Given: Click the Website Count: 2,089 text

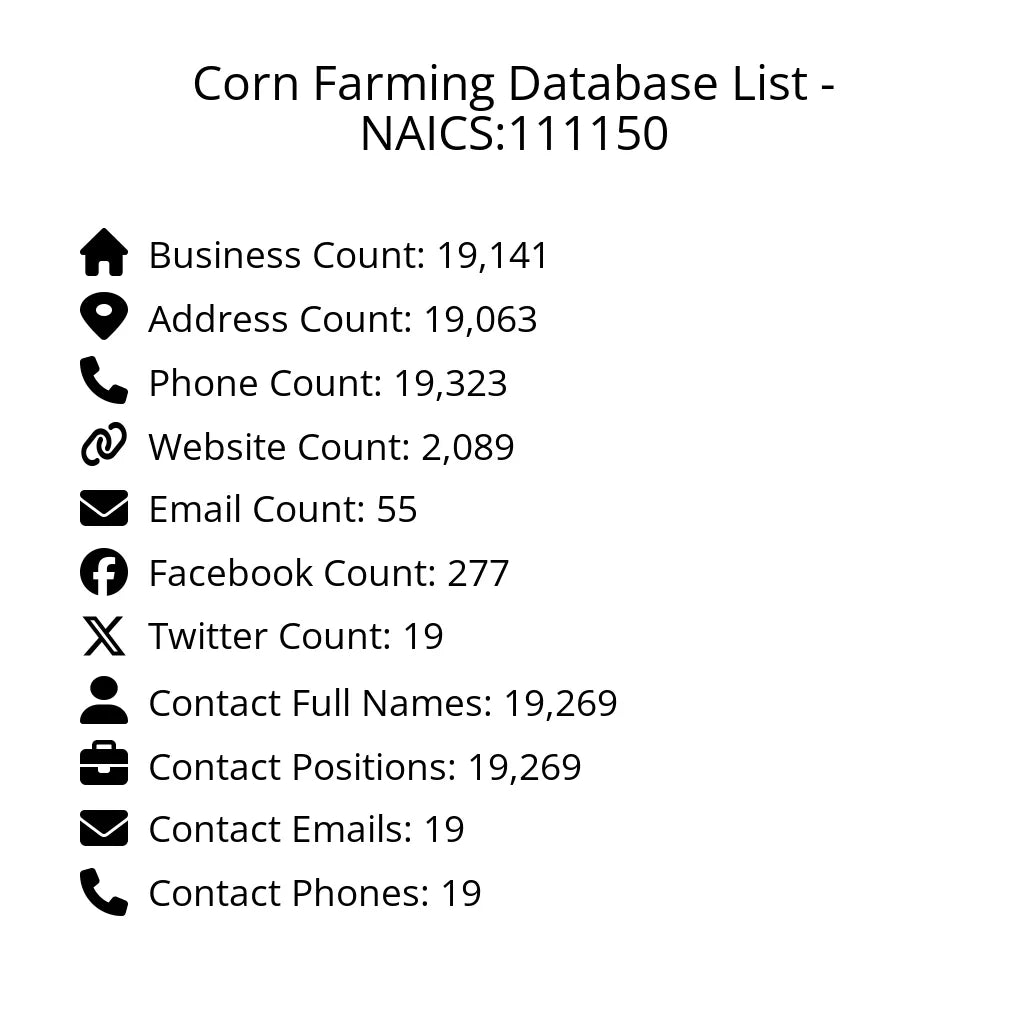Looking at the screenshot, I should click(x=331, y=446).
